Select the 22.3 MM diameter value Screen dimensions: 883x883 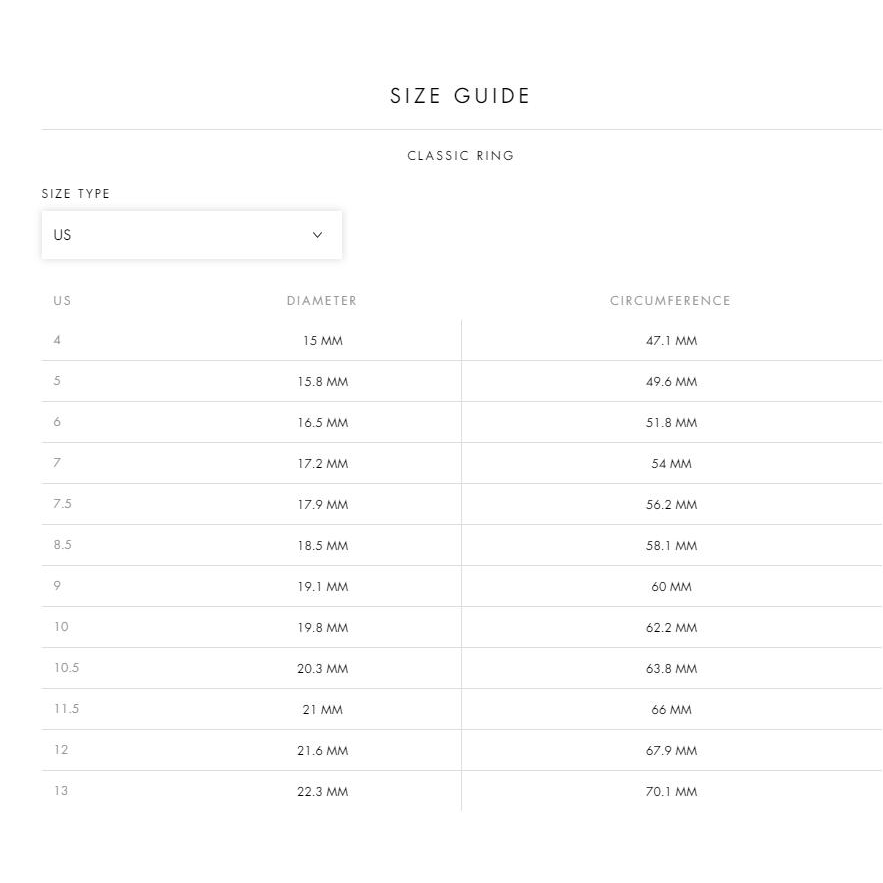323,791
